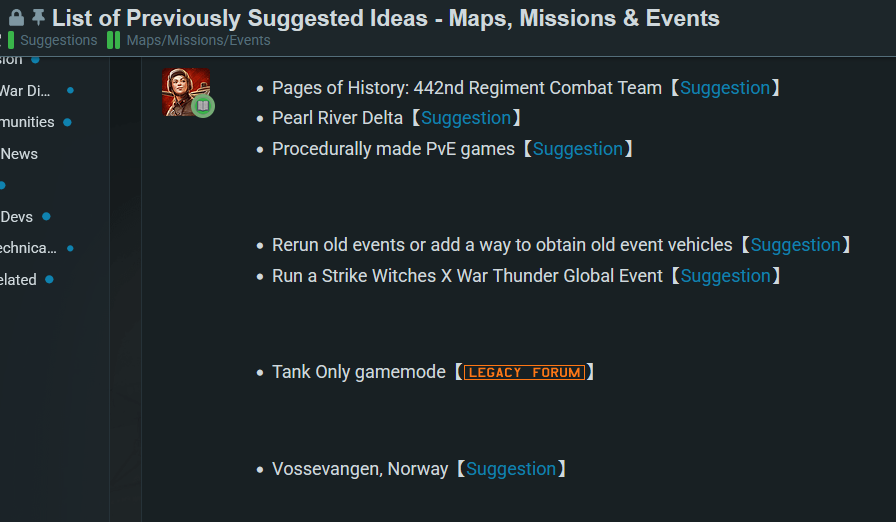
Task: Follow the Vossevangen, Norway Suggestion link
Action: [x=511, y=469]
